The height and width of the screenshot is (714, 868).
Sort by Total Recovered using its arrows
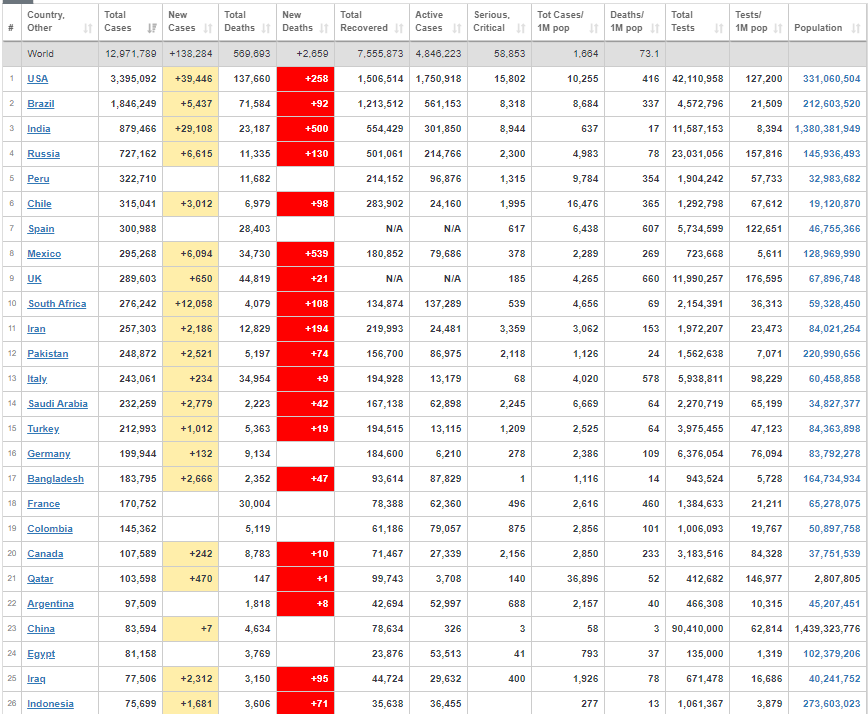(400, 28)
